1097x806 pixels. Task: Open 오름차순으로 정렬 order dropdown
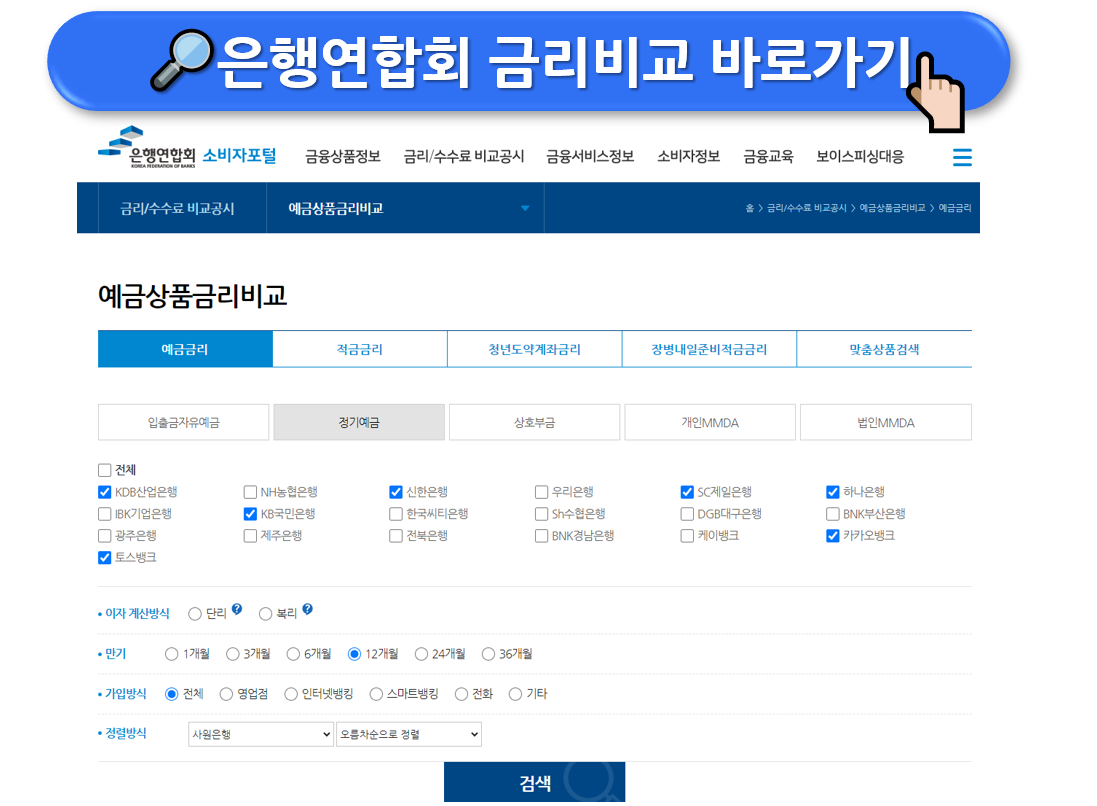tap(409, 734)
